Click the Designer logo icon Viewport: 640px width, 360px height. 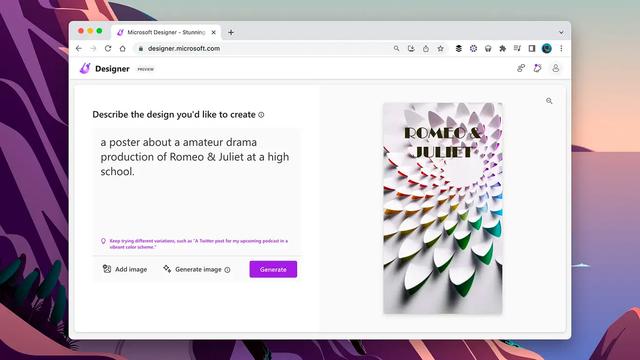[x=85, y=68]
